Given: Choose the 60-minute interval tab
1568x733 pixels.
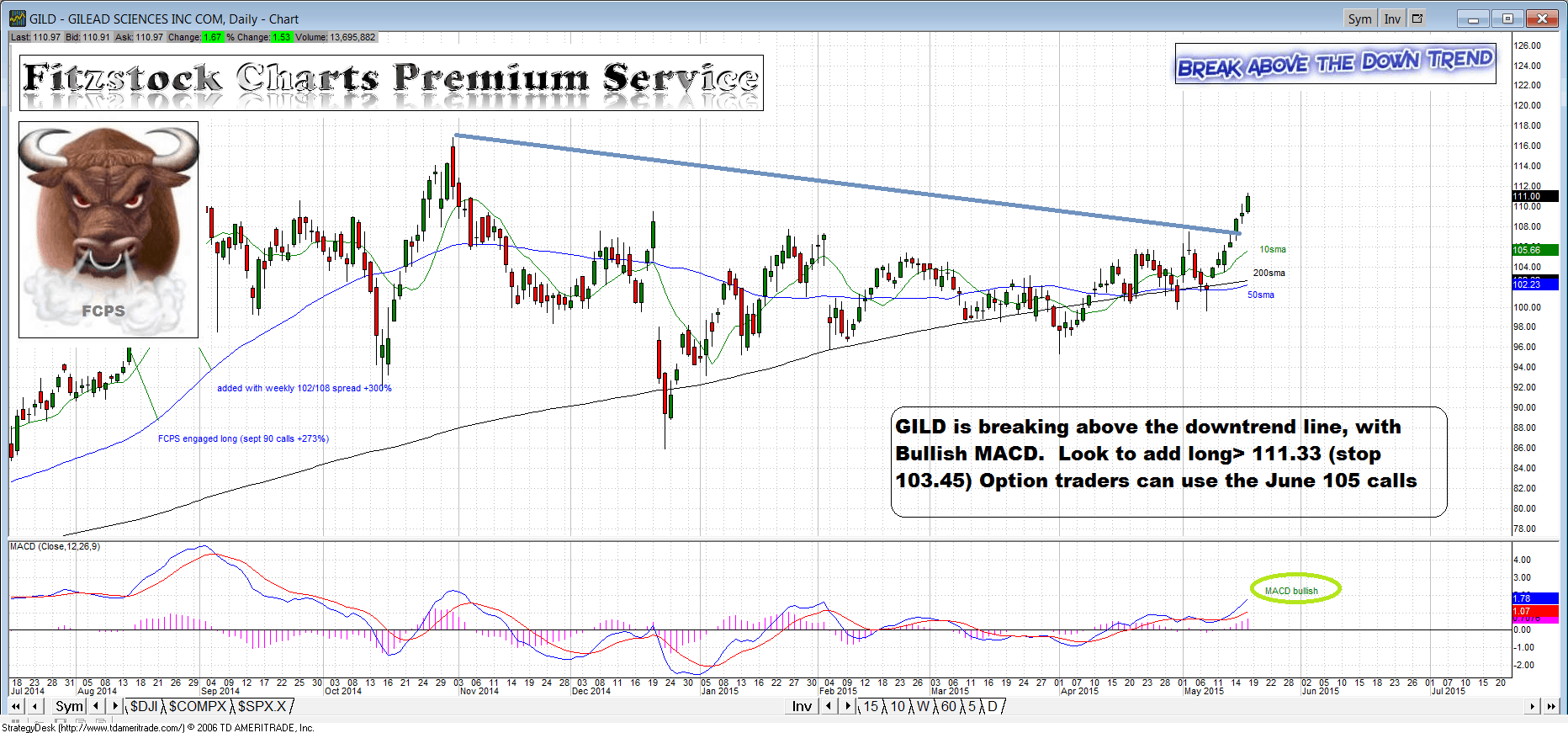Looking at the screenshot, I should 948,707.
